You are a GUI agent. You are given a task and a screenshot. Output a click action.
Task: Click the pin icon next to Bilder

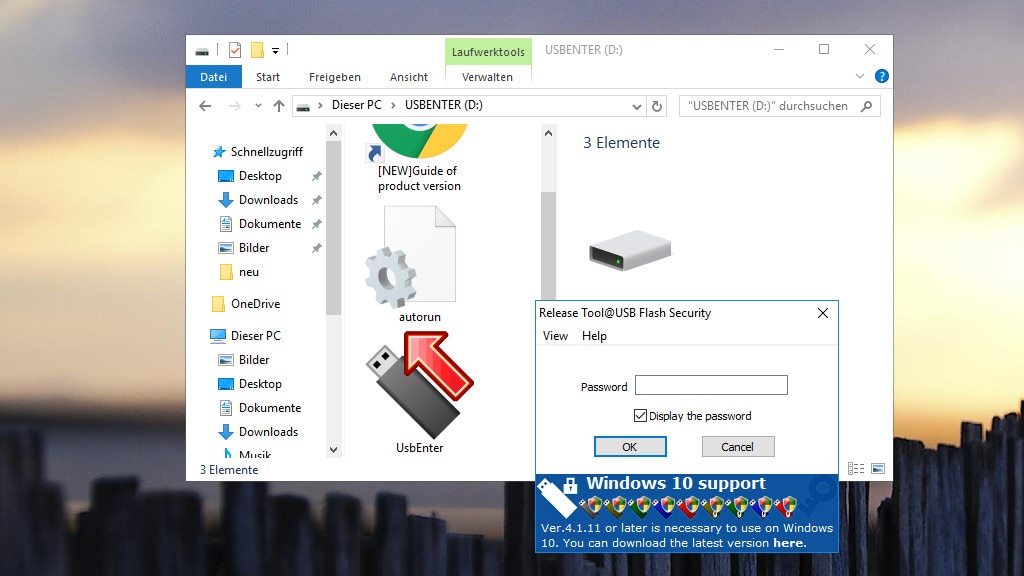pos(317,249)
